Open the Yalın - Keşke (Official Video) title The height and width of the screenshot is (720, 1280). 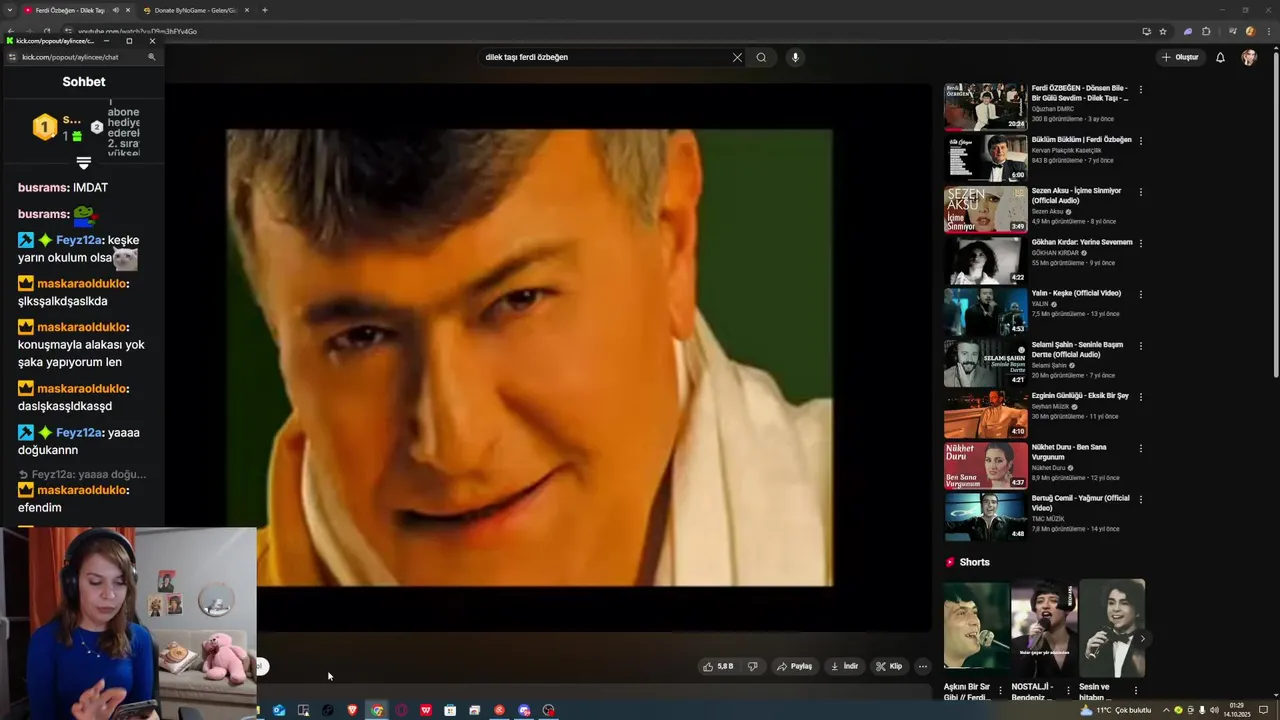click(1076, 294)
